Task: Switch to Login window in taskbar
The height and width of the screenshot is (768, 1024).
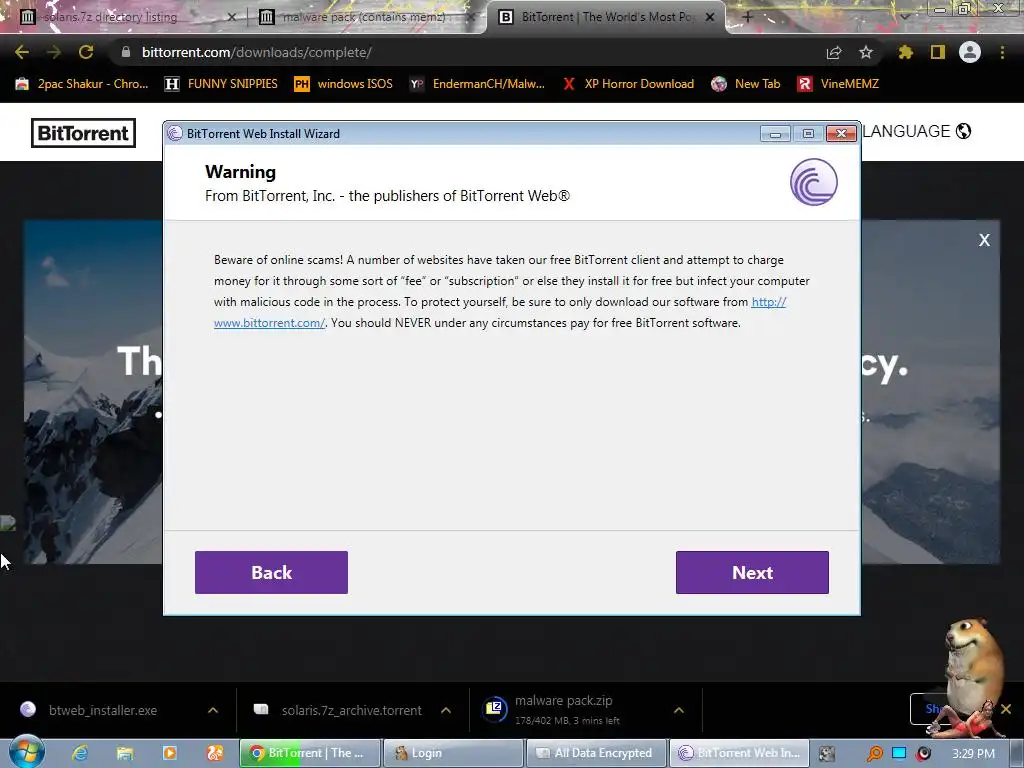Action: pyautogui.click(x=453, y=753)
